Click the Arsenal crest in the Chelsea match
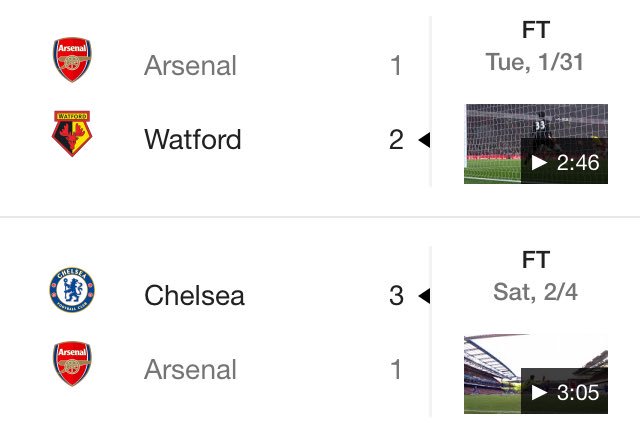The image size is (640, 433). coord(72,364)
